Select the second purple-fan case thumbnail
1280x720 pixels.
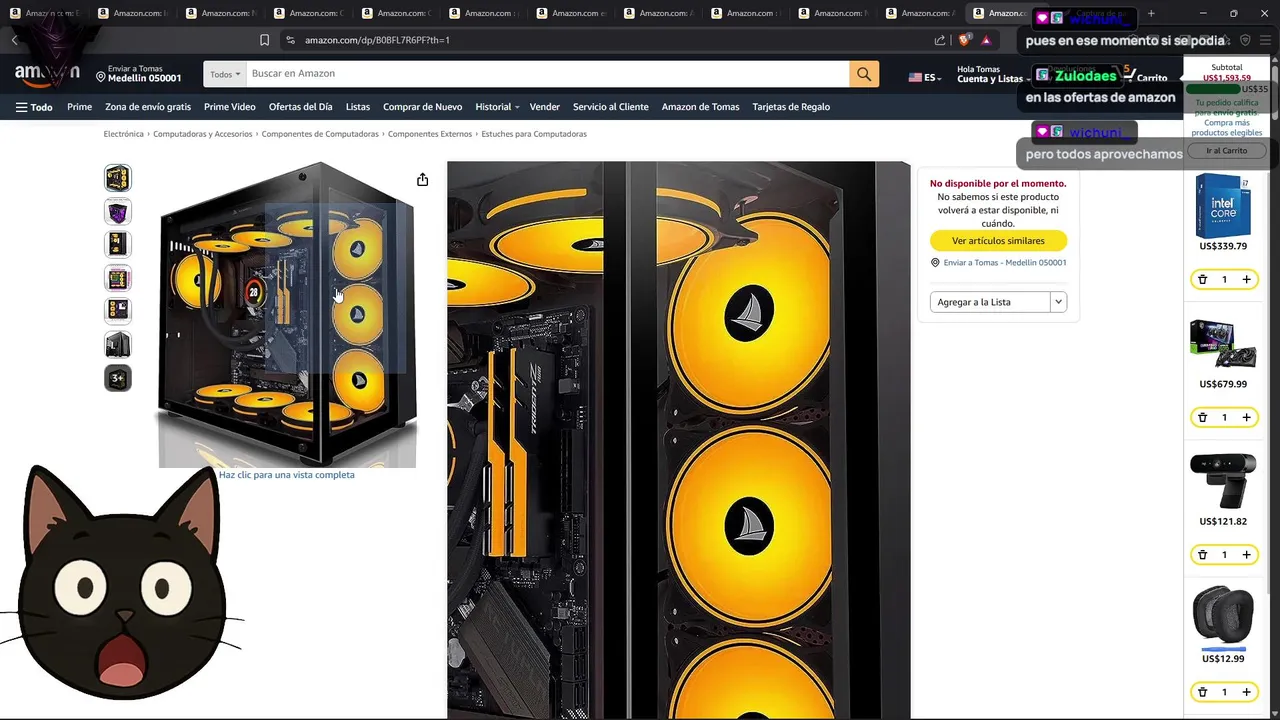[x=118, y=212]
